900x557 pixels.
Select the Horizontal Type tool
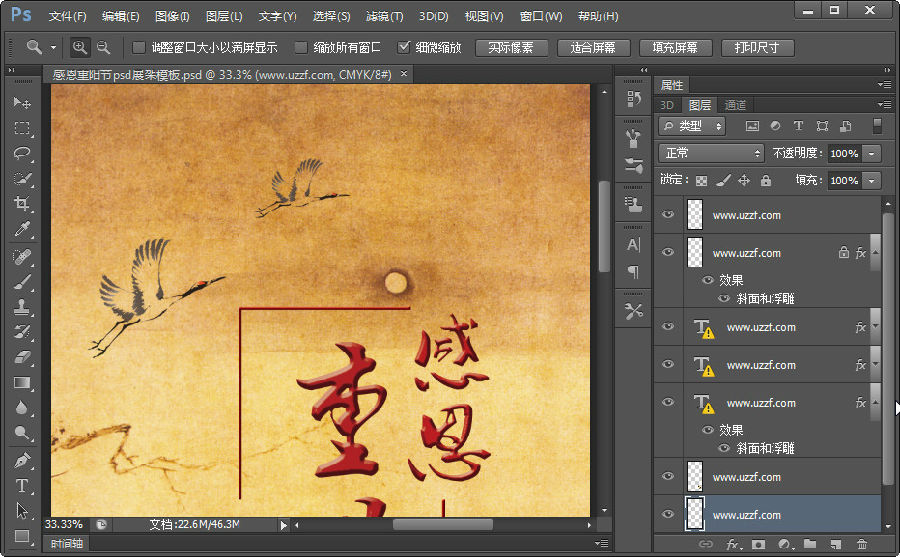coord(22,486)
